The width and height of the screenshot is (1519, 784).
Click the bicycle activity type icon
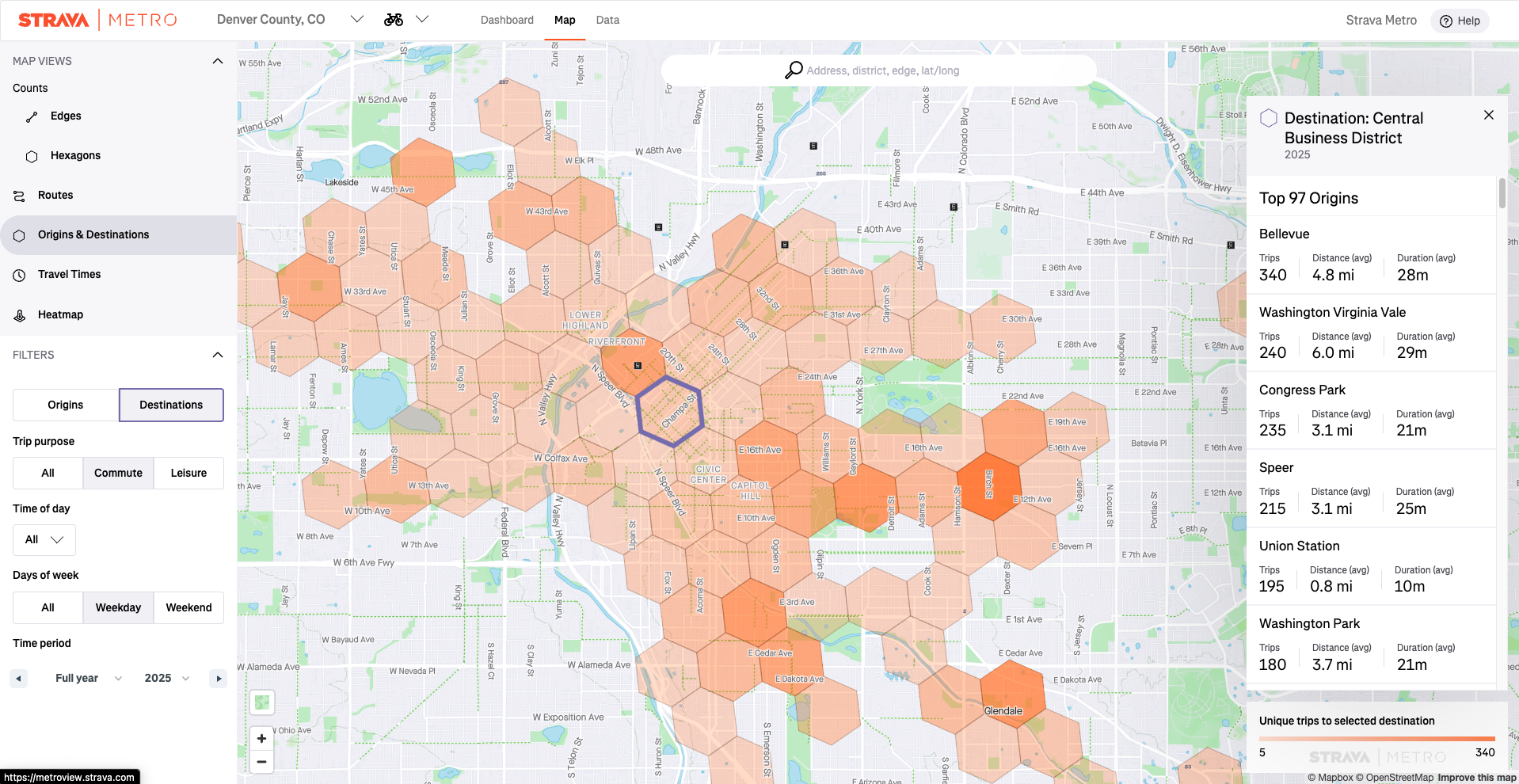394,20
